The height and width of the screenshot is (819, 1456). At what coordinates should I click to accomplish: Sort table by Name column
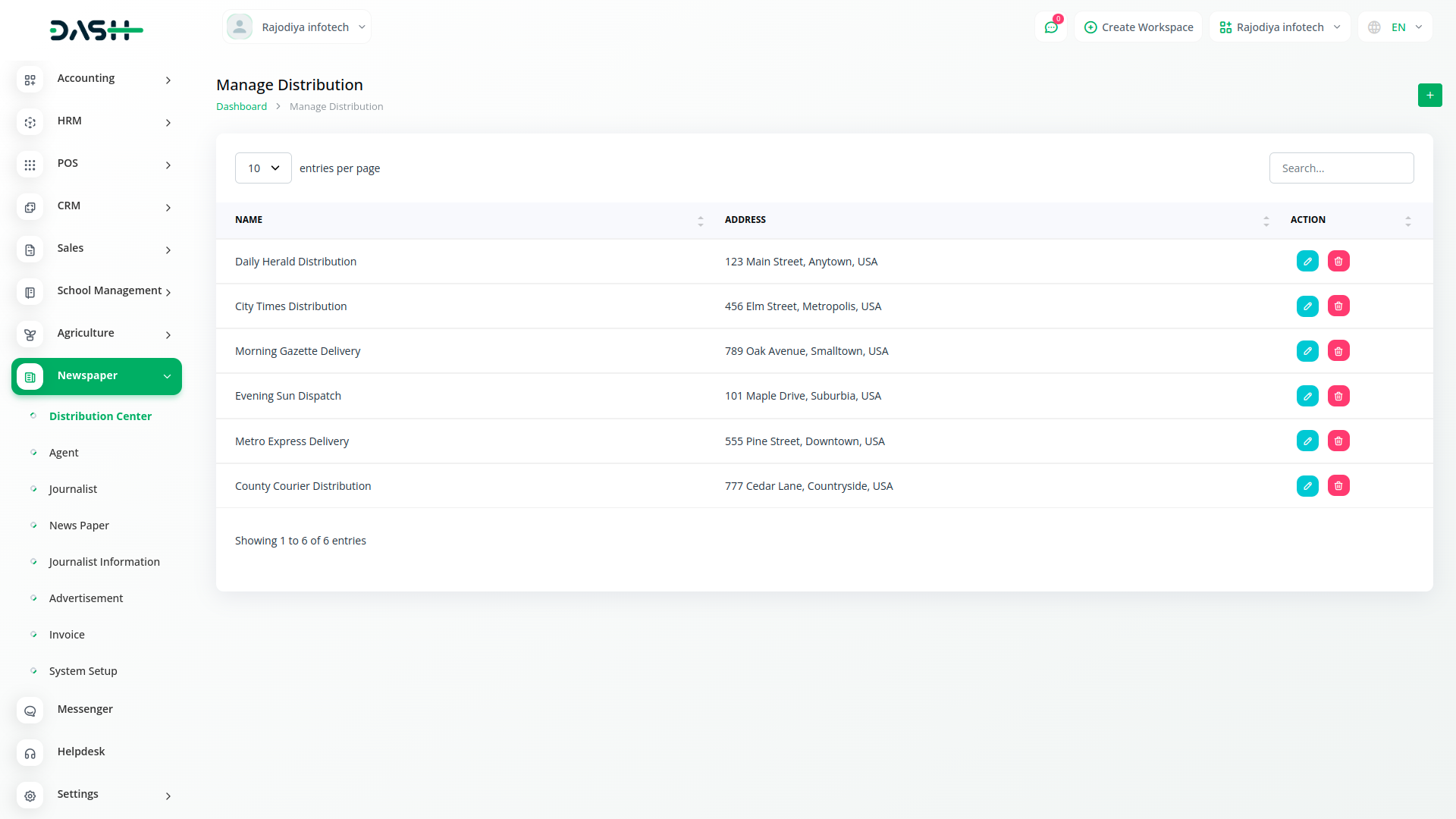tap(700, 221)
